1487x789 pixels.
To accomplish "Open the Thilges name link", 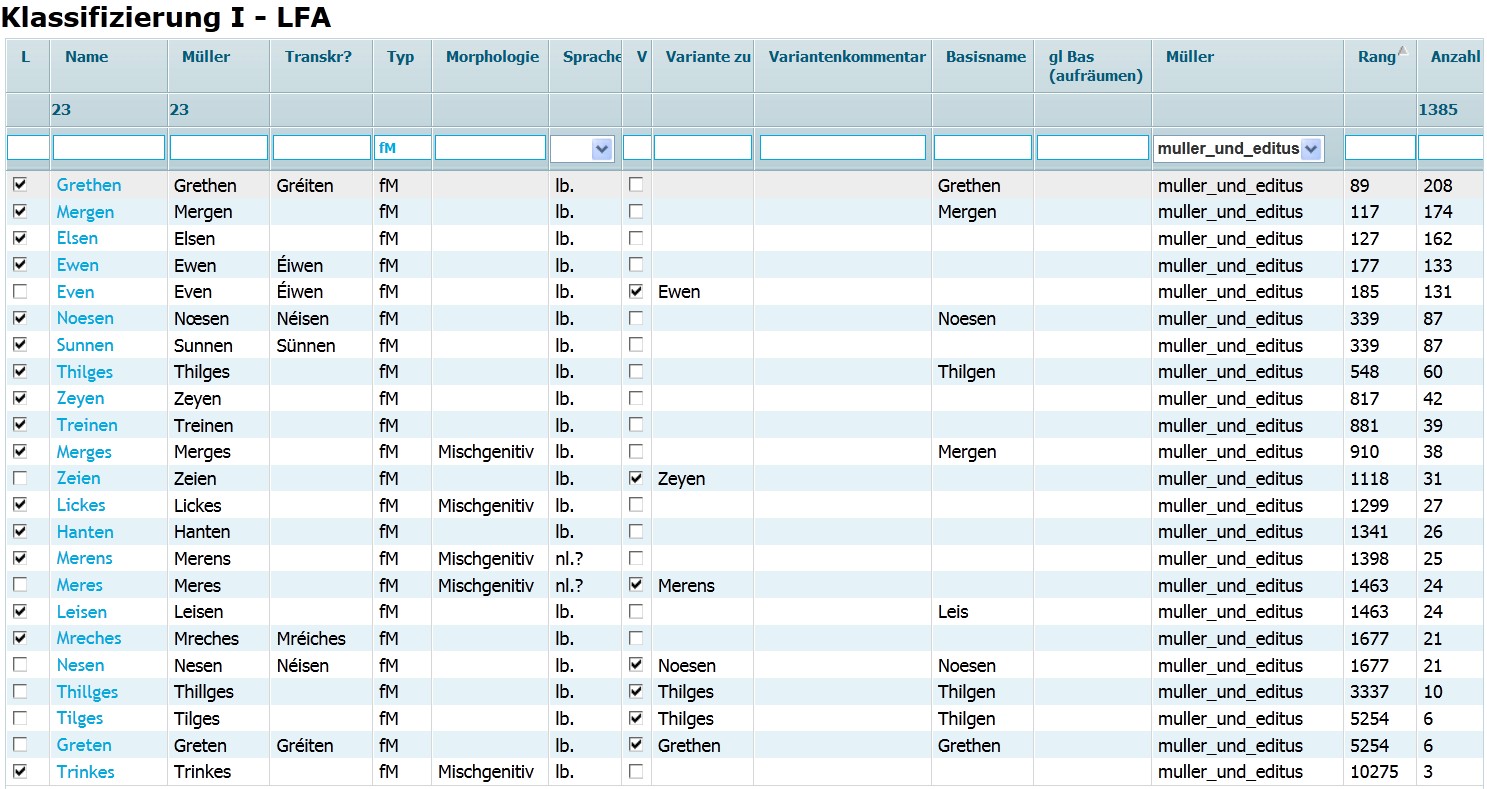I will pyautogui.click(x=85, y=372).
